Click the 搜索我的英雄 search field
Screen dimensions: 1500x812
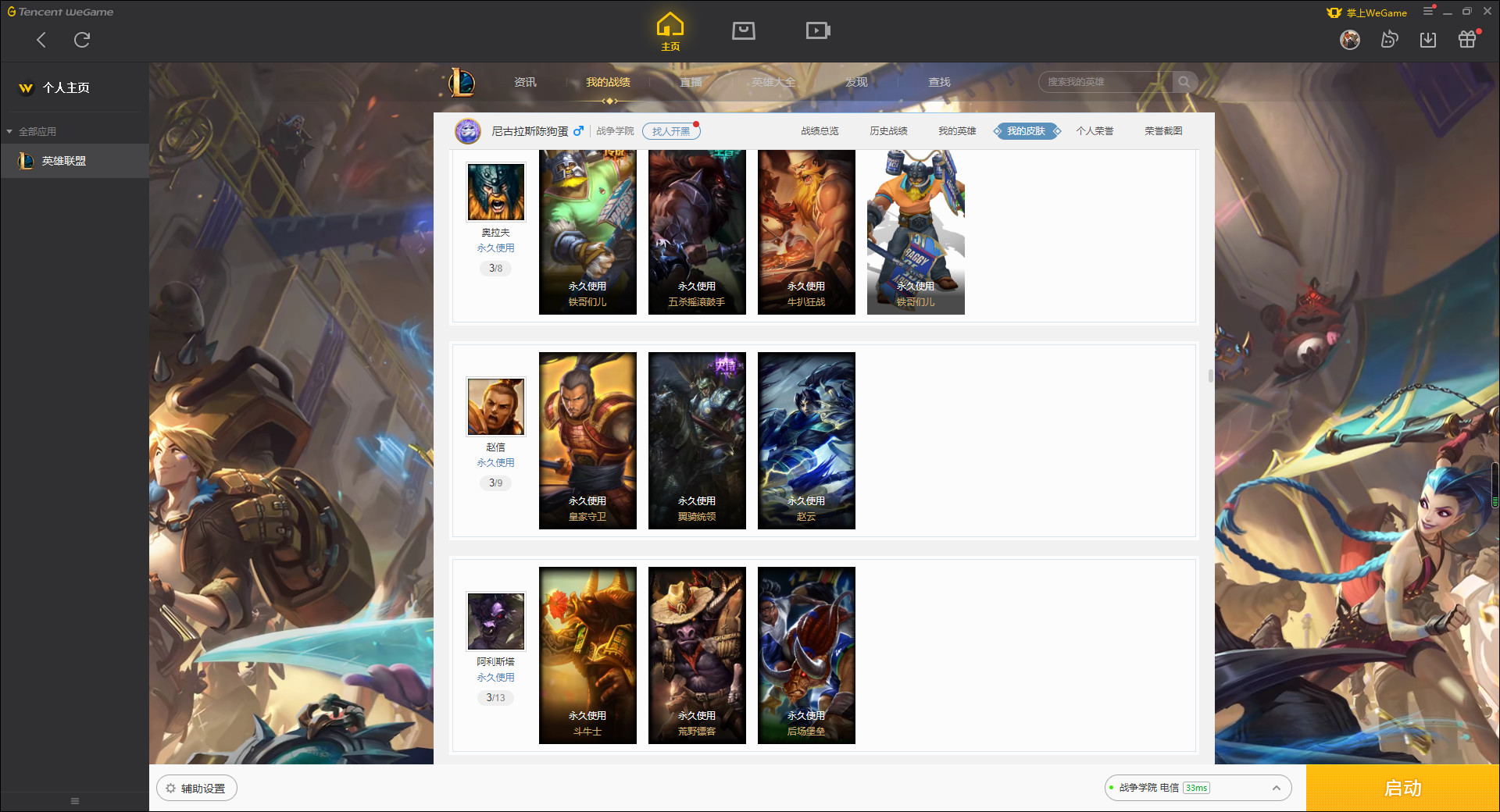(1105, 82)
